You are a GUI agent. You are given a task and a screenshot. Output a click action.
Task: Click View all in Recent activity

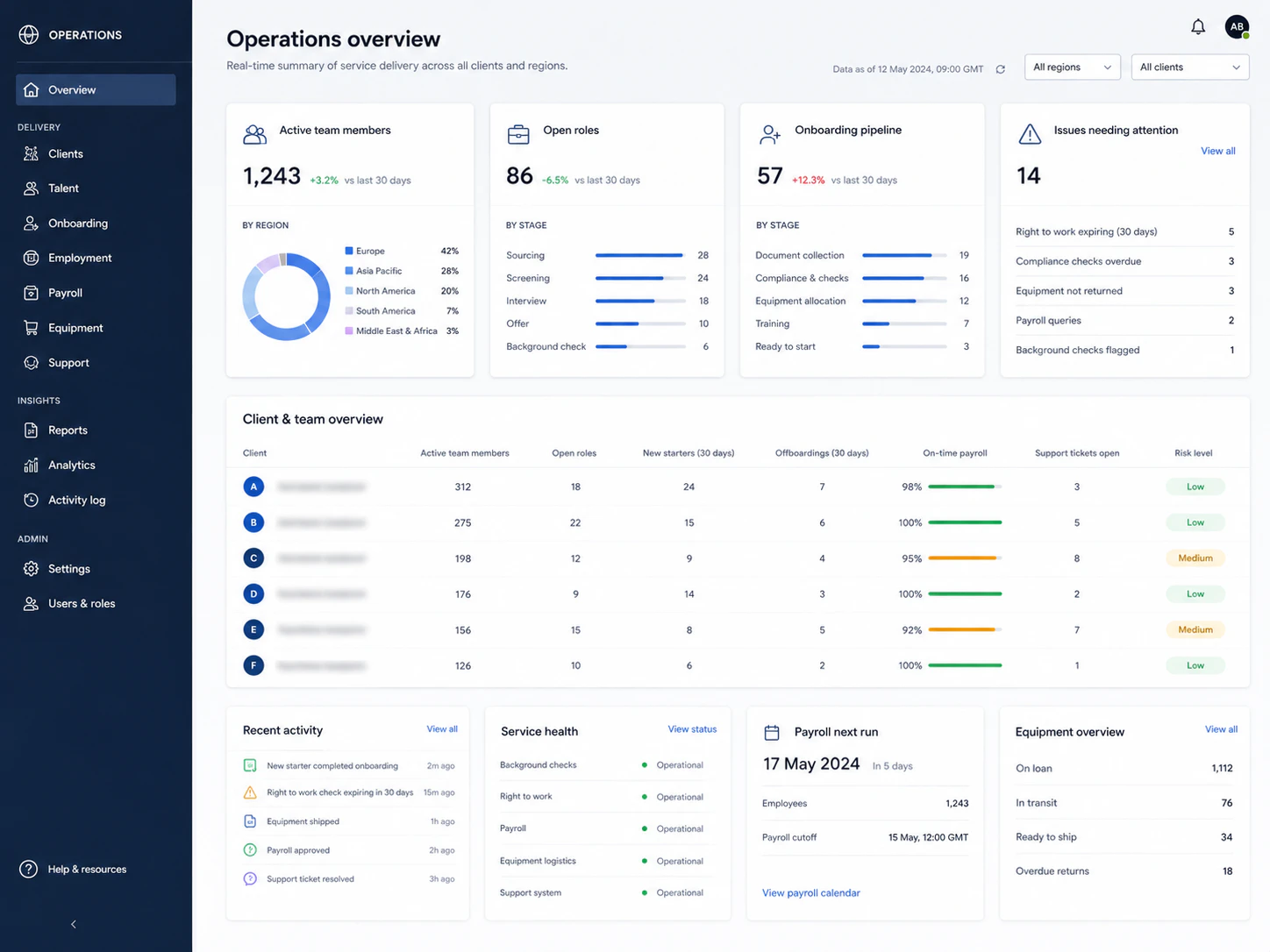point(442,729)
